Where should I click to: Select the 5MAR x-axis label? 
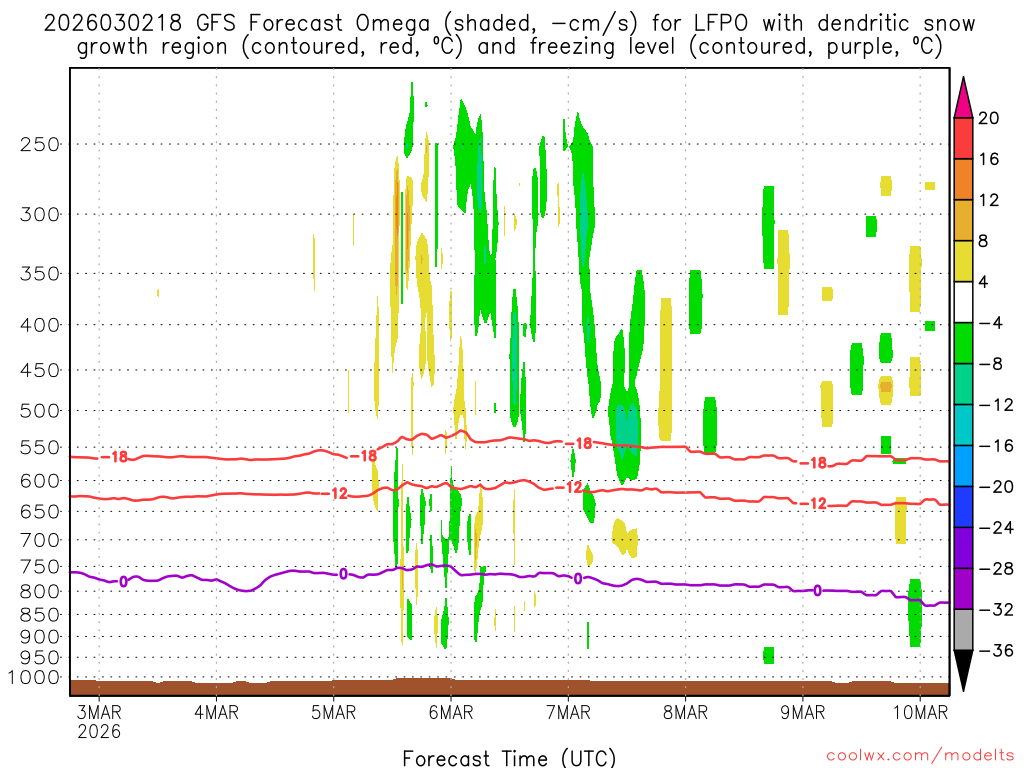[334, 712]
